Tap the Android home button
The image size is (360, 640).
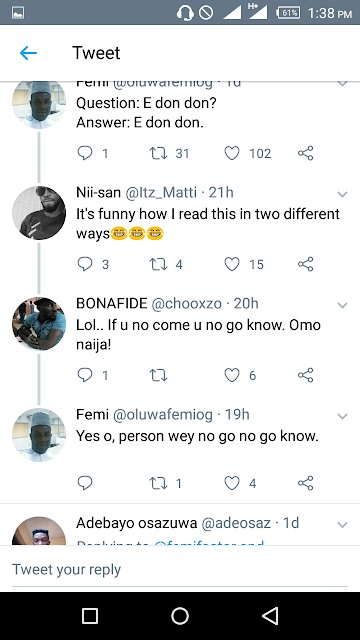[180, 616]
